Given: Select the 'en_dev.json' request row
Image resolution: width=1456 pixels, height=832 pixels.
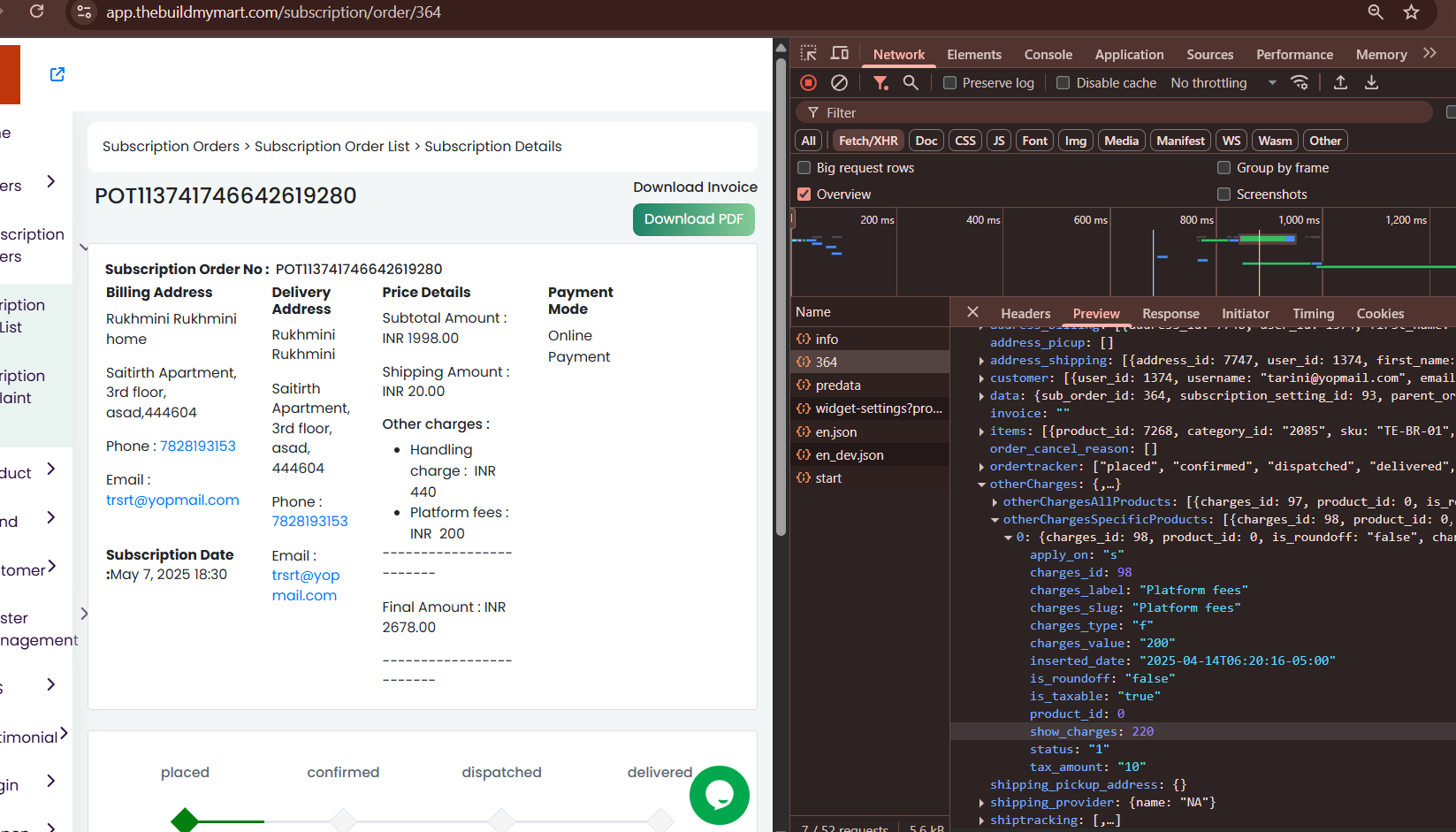Looking at the screenshot, I should 870,454.
